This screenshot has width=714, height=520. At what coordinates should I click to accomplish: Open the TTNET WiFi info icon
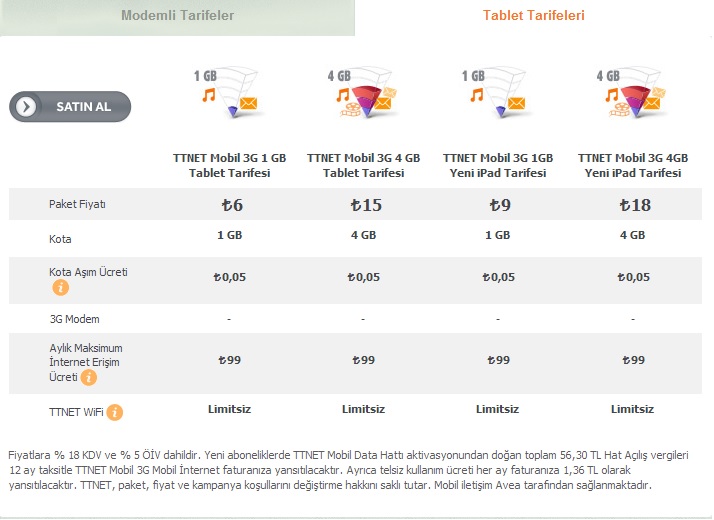[115, 413]
